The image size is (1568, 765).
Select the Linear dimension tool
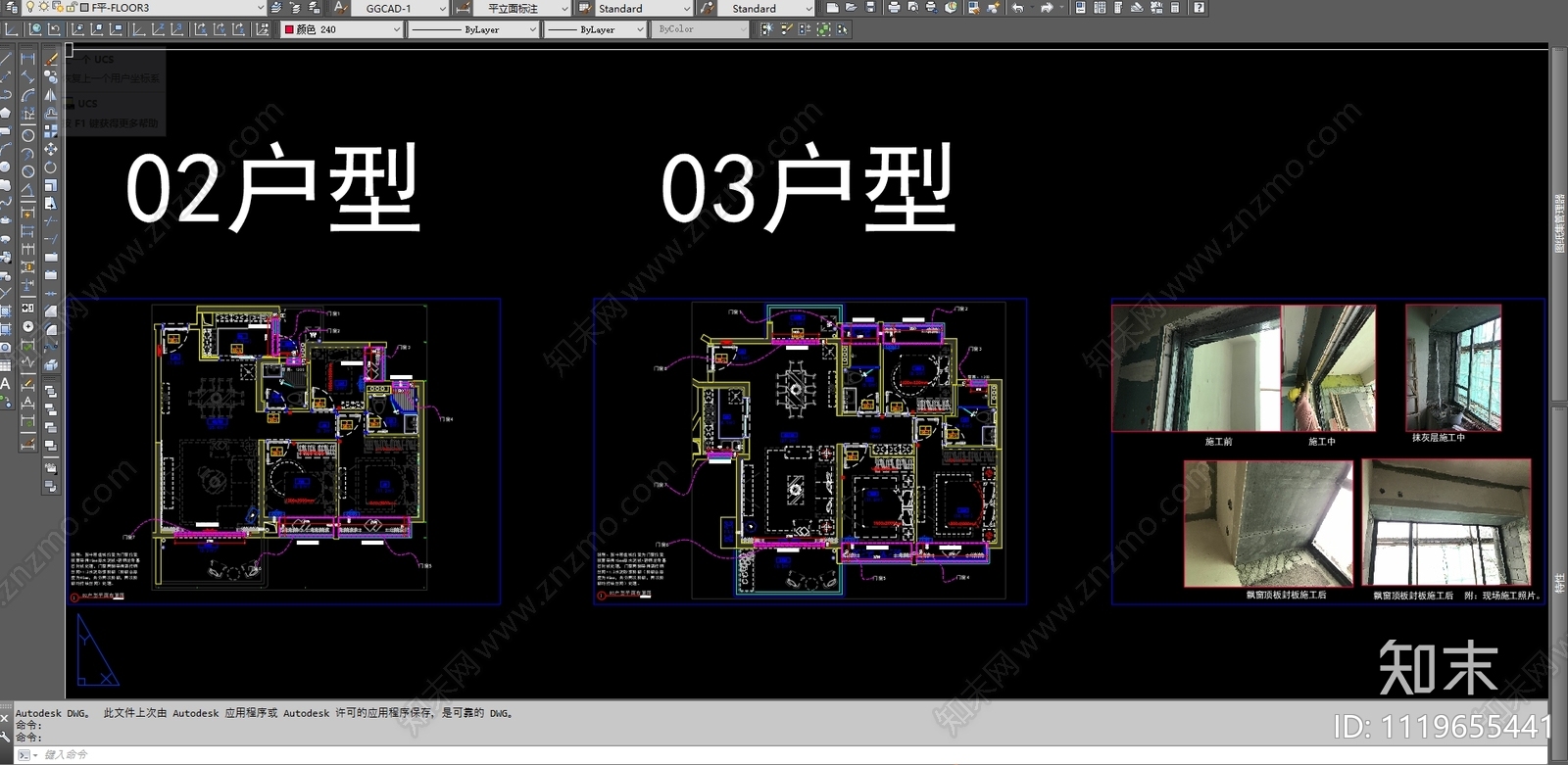pyautogui.click(x=27, y=58)
